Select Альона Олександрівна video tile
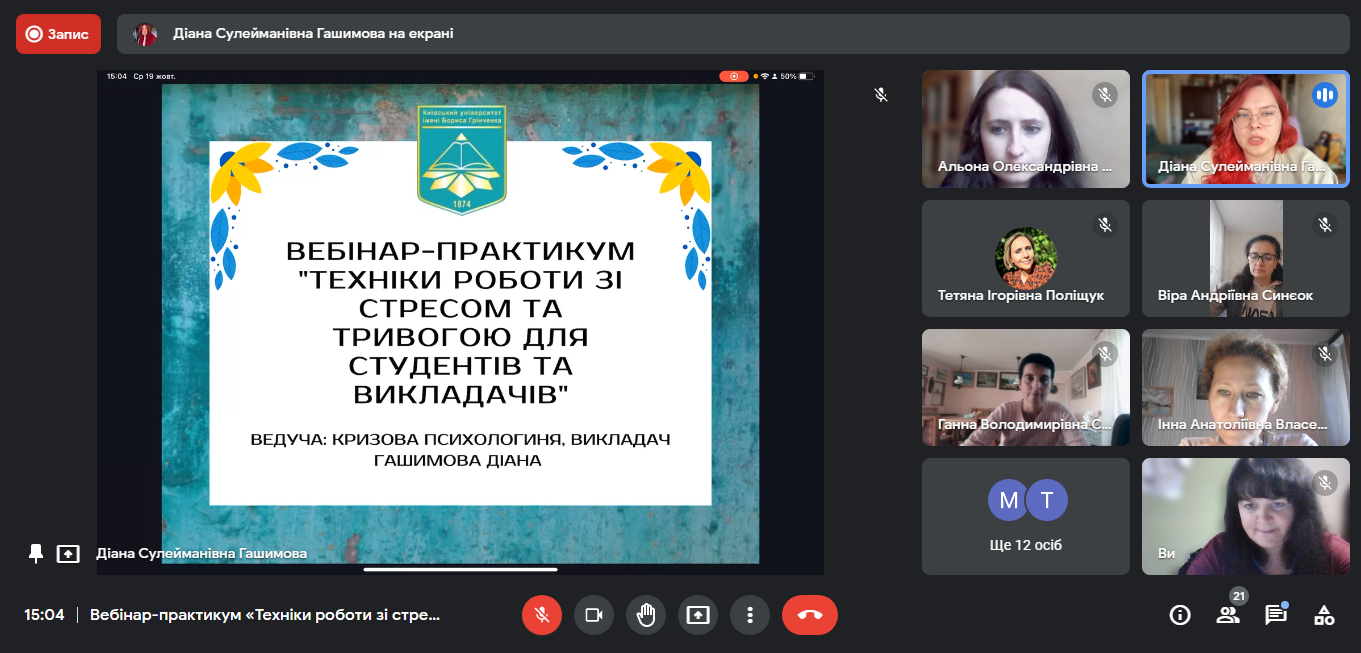The image size is (1361, 653). (1025, 128)
